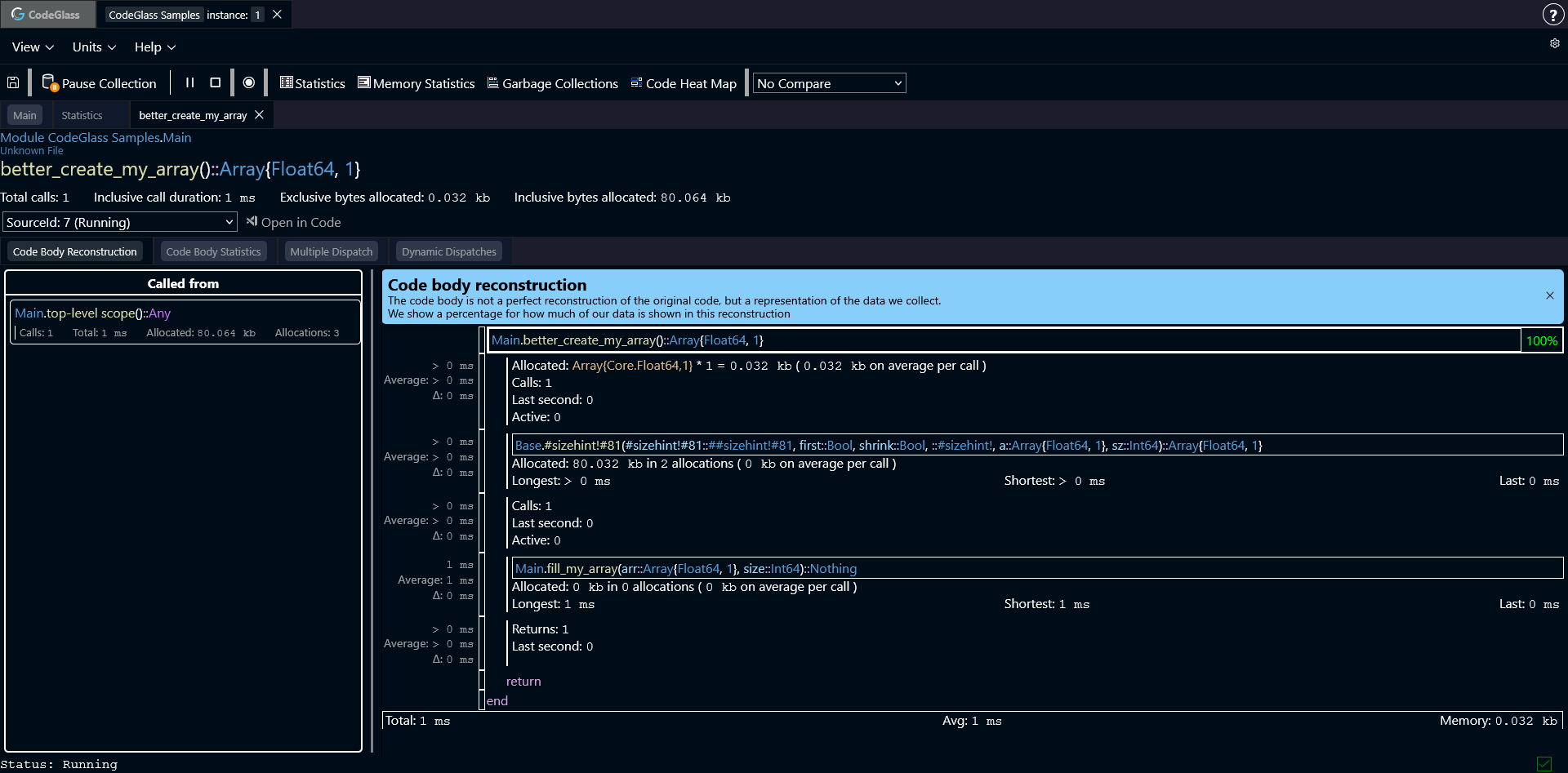Viewport: 1568px width, 773px height.
Task: Dismiss the Code body reconstruction info banner
Action: click(x=1549, y=295)
